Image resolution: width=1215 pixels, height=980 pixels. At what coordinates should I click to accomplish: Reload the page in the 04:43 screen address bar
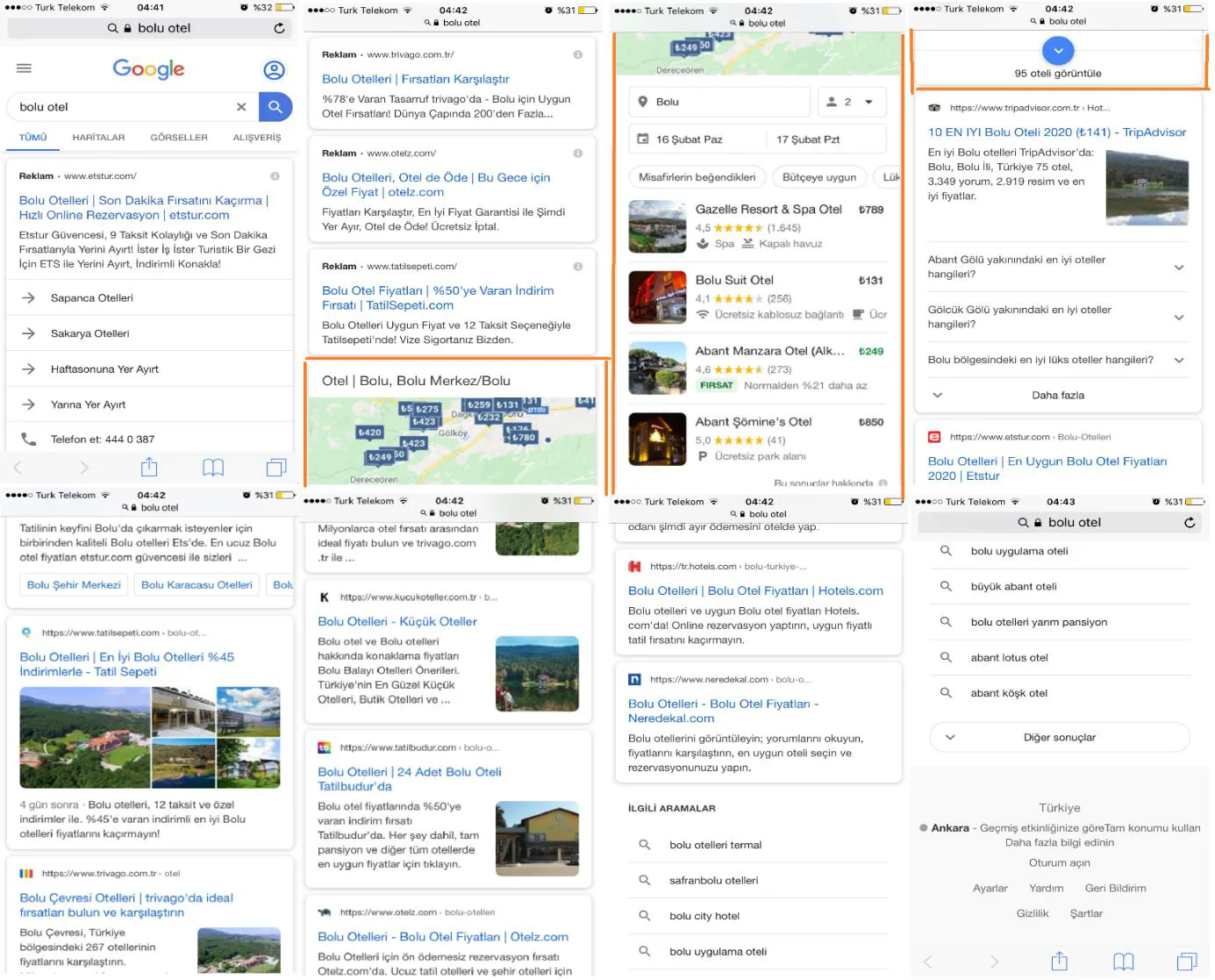[x=1190, y=522]
